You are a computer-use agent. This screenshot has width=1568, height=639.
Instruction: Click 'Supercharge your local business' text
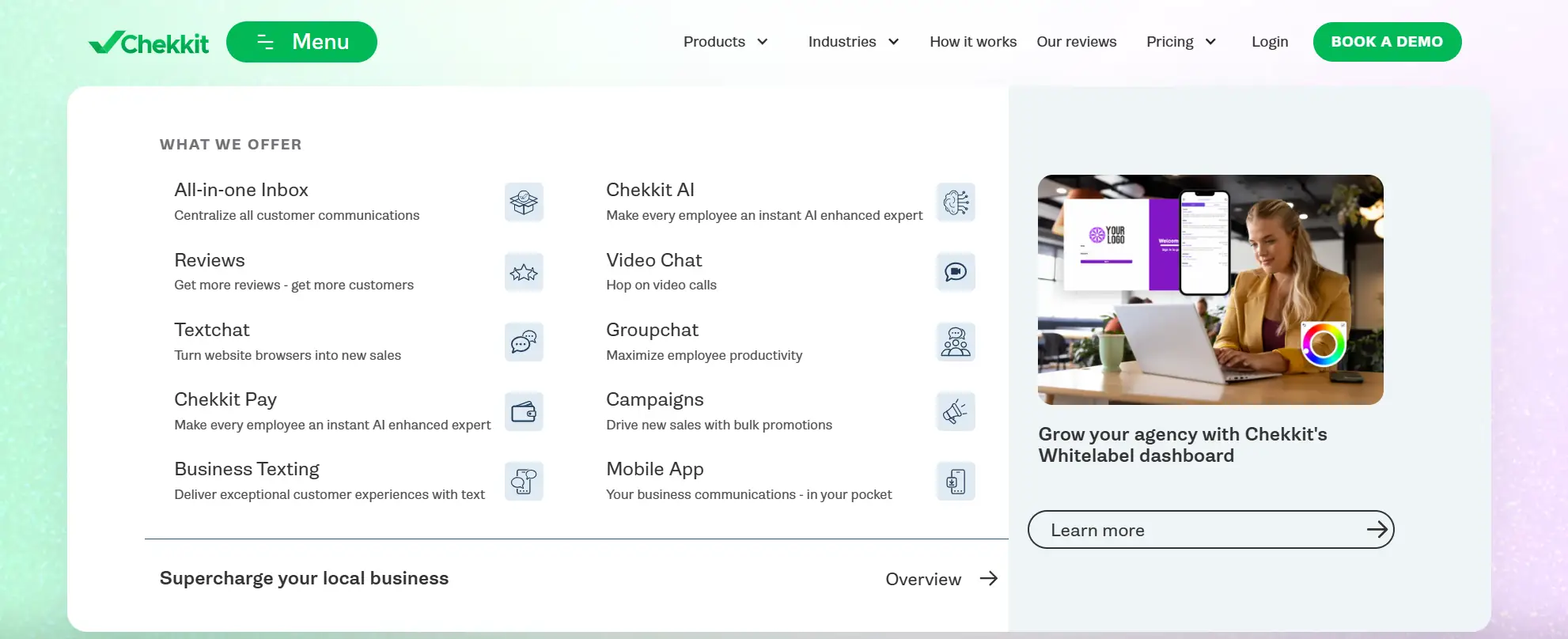tap(304, 578)
